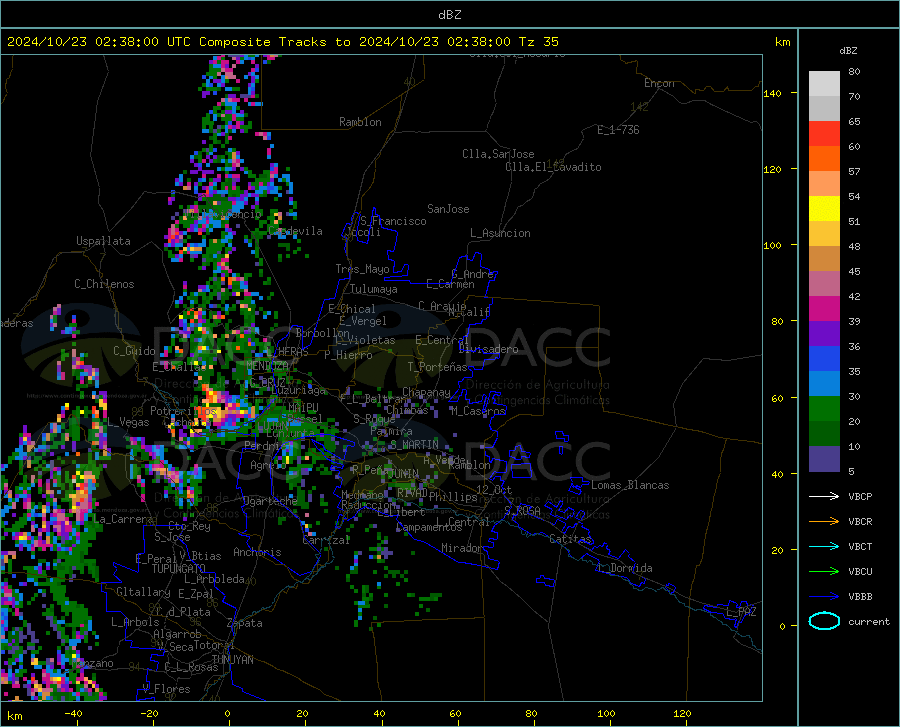Viewport: 900px width, 727px height.
Task: Click the cyan 'current' ellipse legend icon
Action: point(824,621)
